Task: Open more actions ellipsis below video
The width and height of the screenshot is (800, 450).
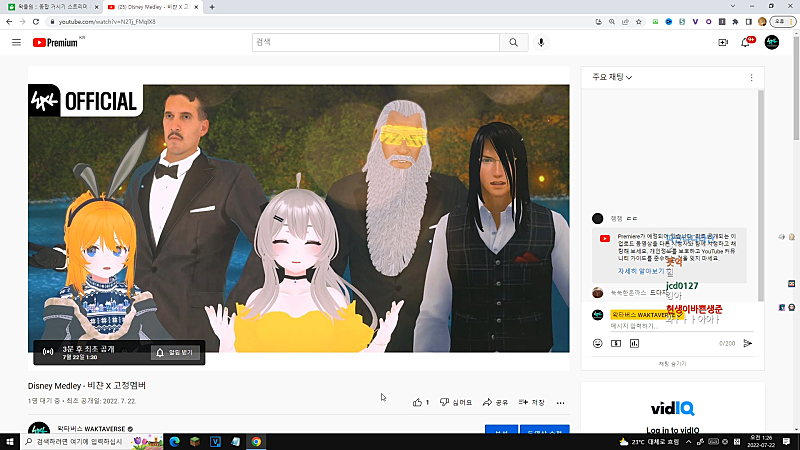Action: pyautogui.click(x=558, y=402)
